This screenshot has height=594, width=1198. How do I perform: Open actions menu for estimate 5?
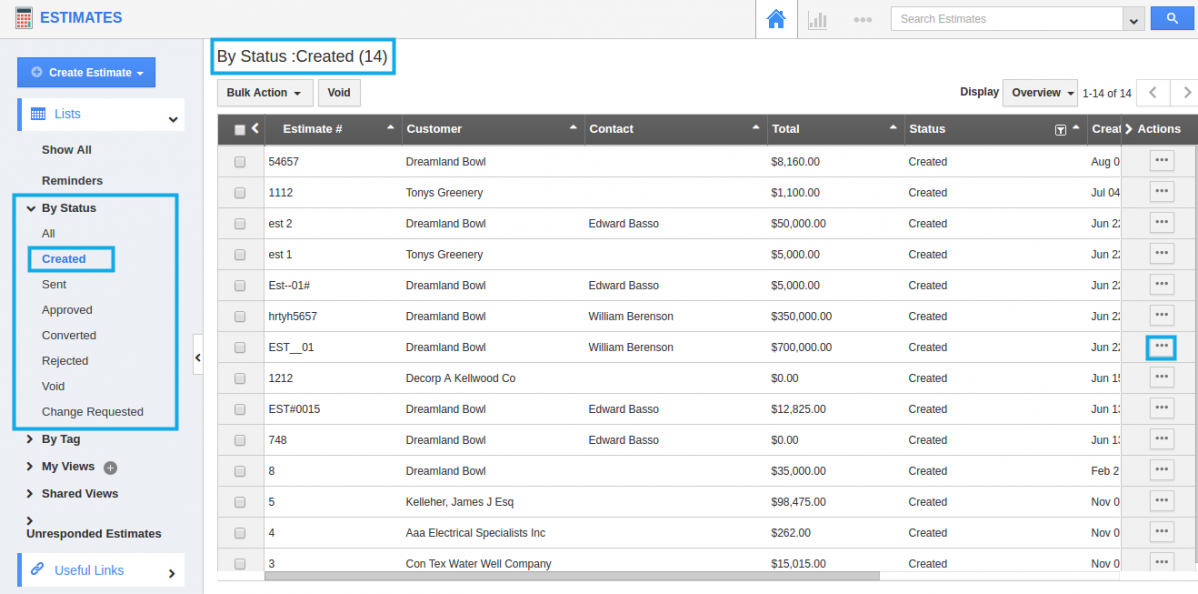1161,501
